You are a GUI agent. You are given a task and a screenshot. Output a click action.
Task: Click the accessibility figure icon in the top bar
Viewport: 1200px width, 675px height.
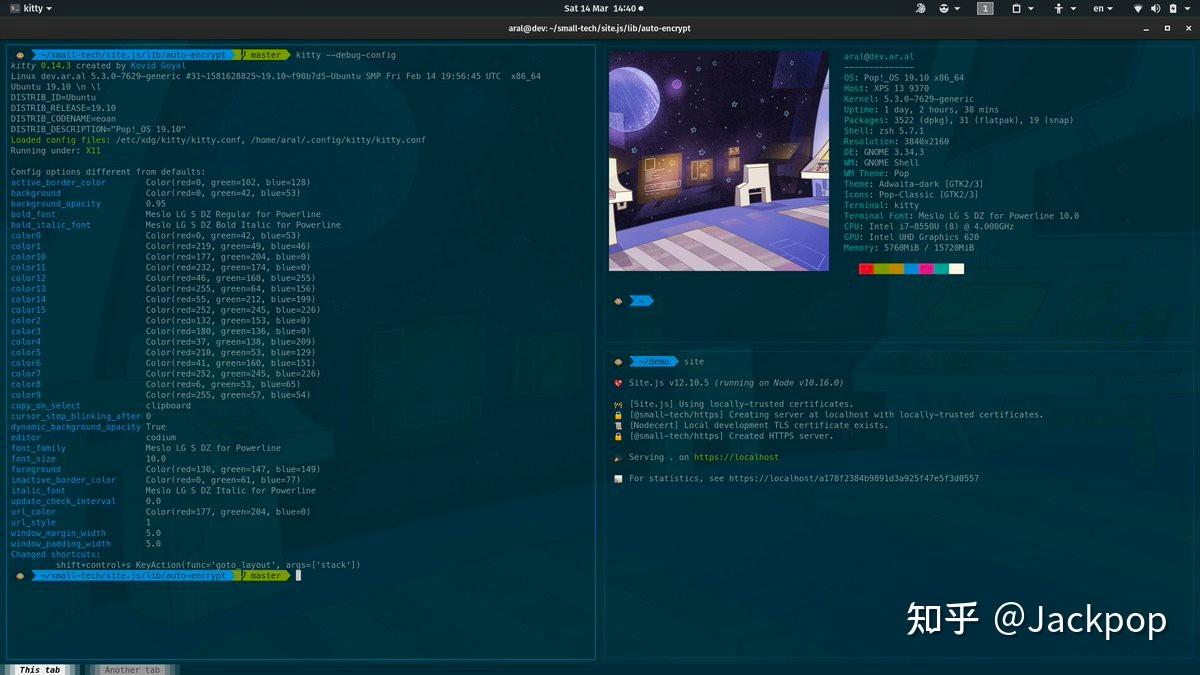point(1059,8)
